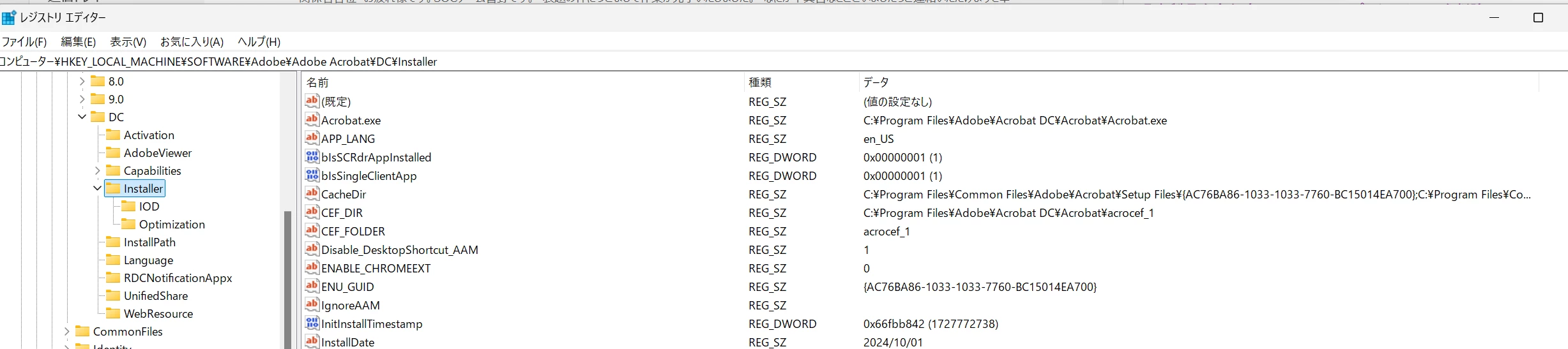
Task: Expand the Capabilities key
Action: pos(97,170)
